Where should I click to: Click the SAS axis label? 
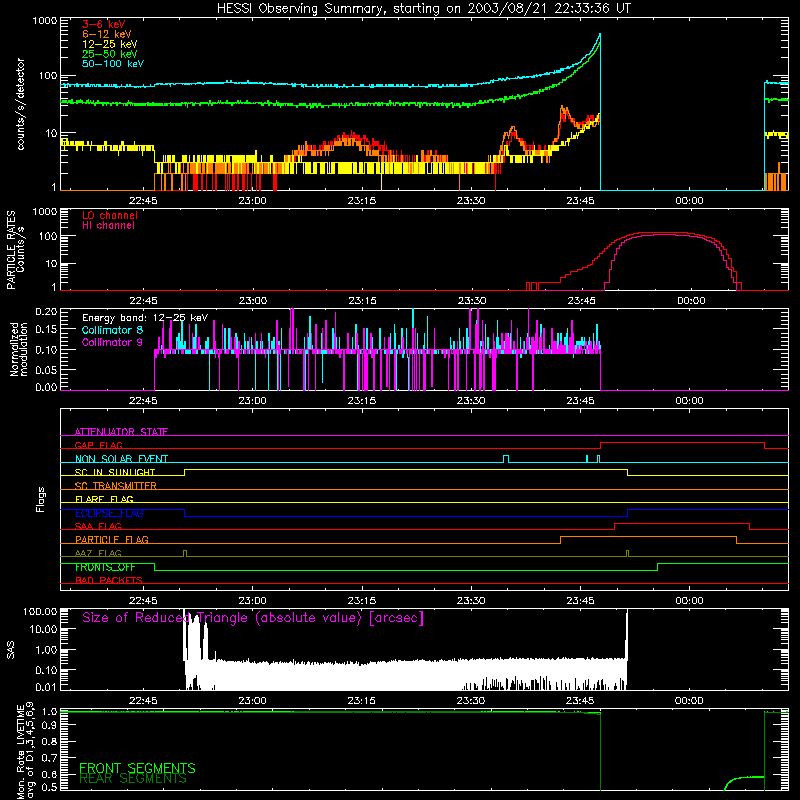(x=11, y=649)
